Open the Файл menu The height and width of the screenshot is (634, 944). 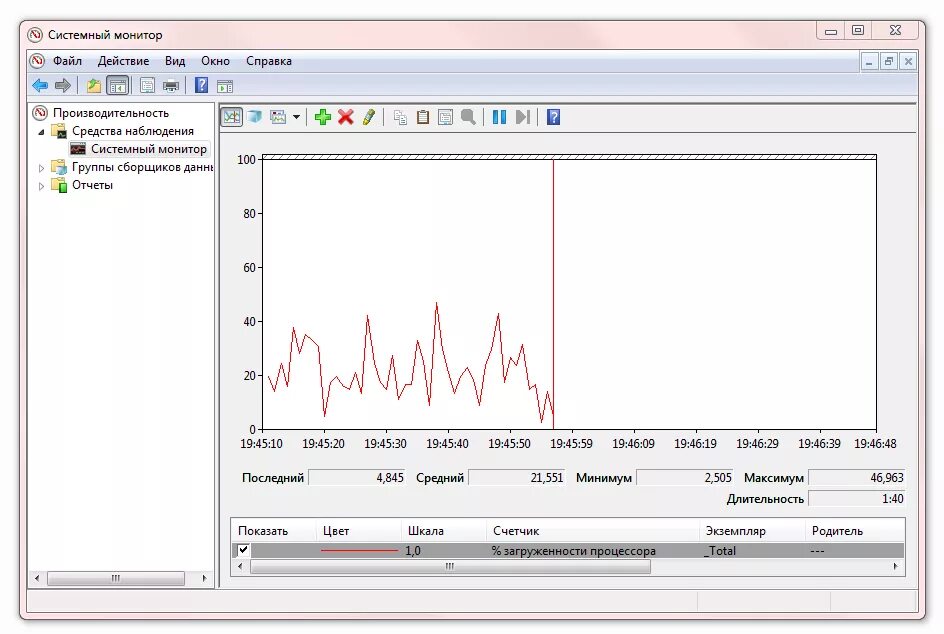point(67,61)
